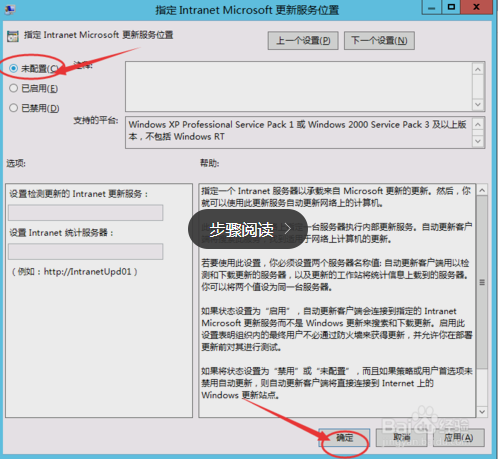Click the Intranet statistics server input field
This screenshot has height=459, width=499.
pos(86,251)
